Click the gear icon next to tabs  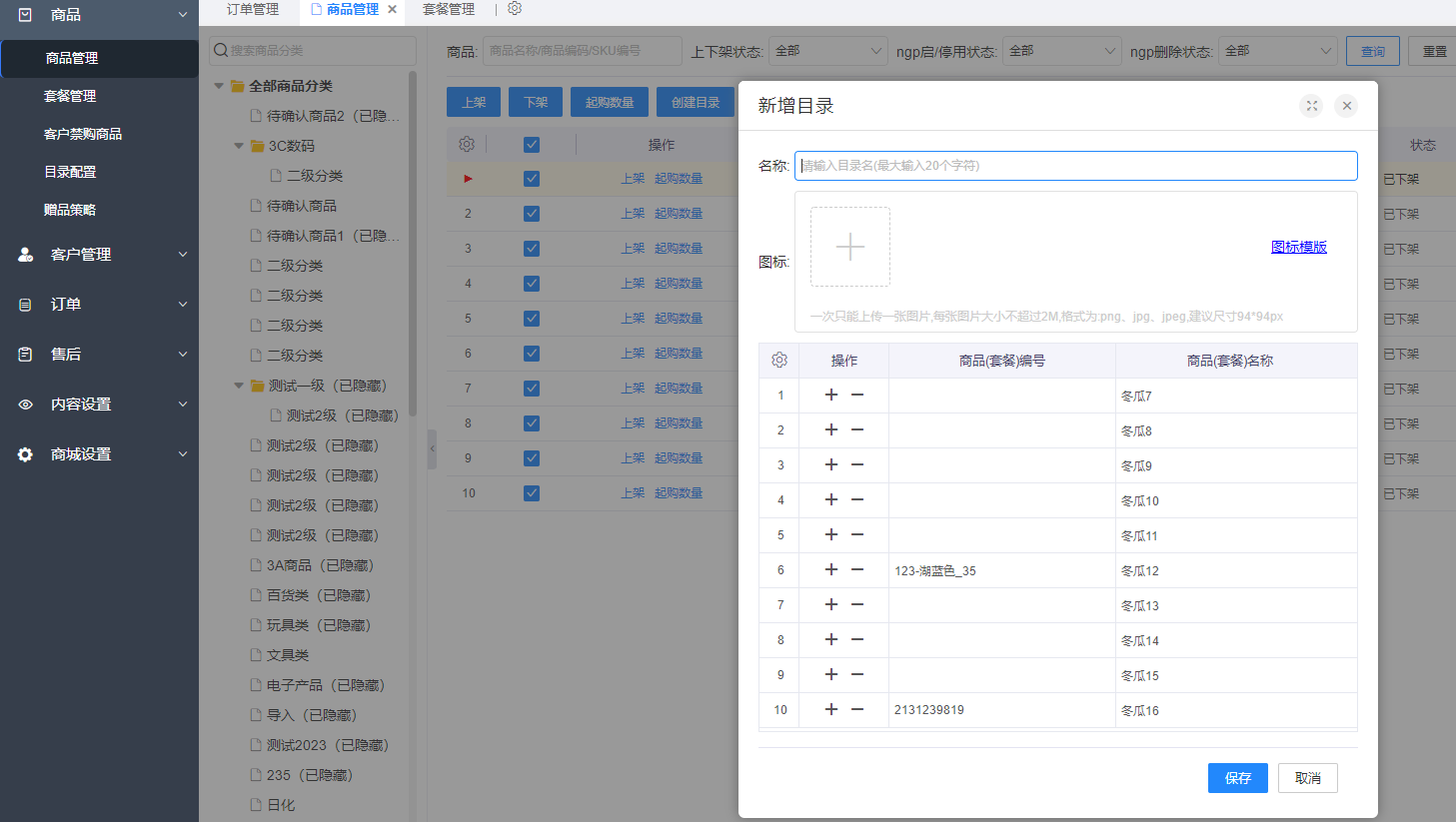[x=515, y=9]
